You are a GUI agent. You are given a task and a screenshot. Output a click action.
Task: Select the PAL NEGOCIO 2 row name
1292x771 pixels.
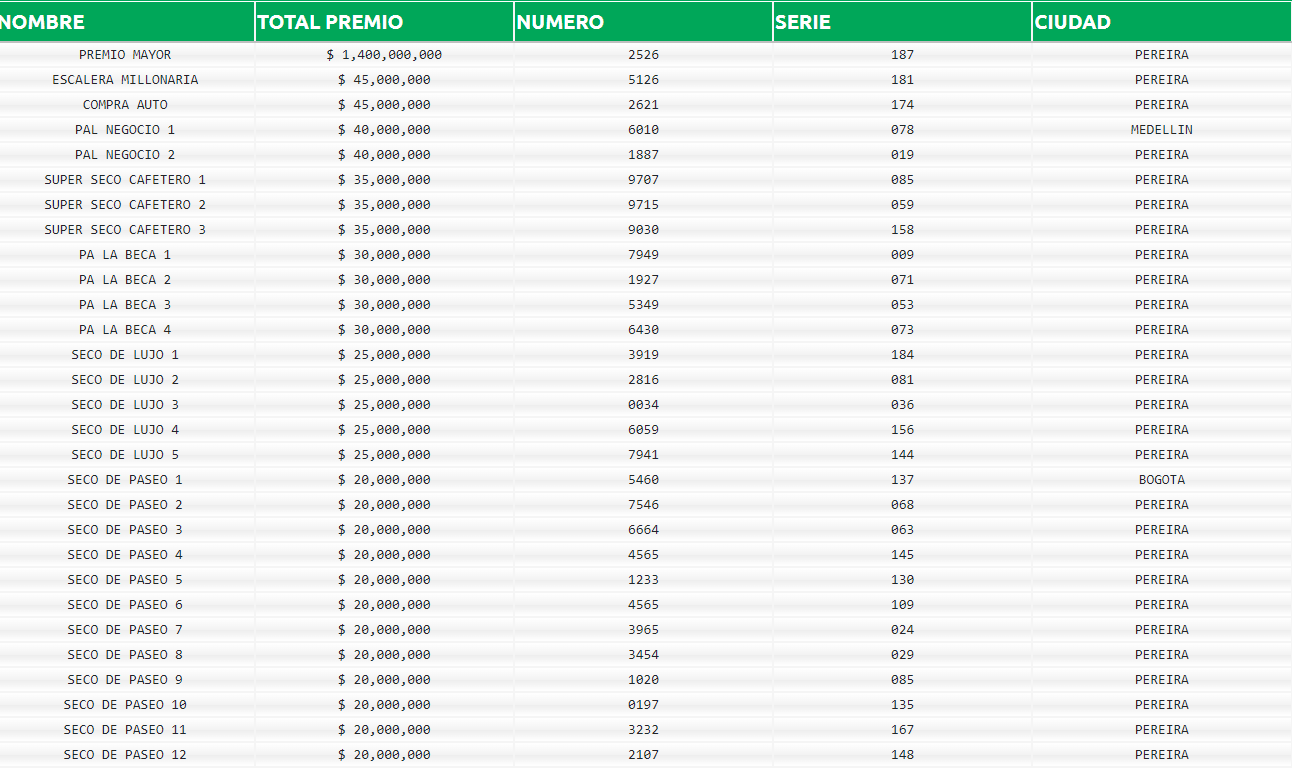(x=125, y=155)
